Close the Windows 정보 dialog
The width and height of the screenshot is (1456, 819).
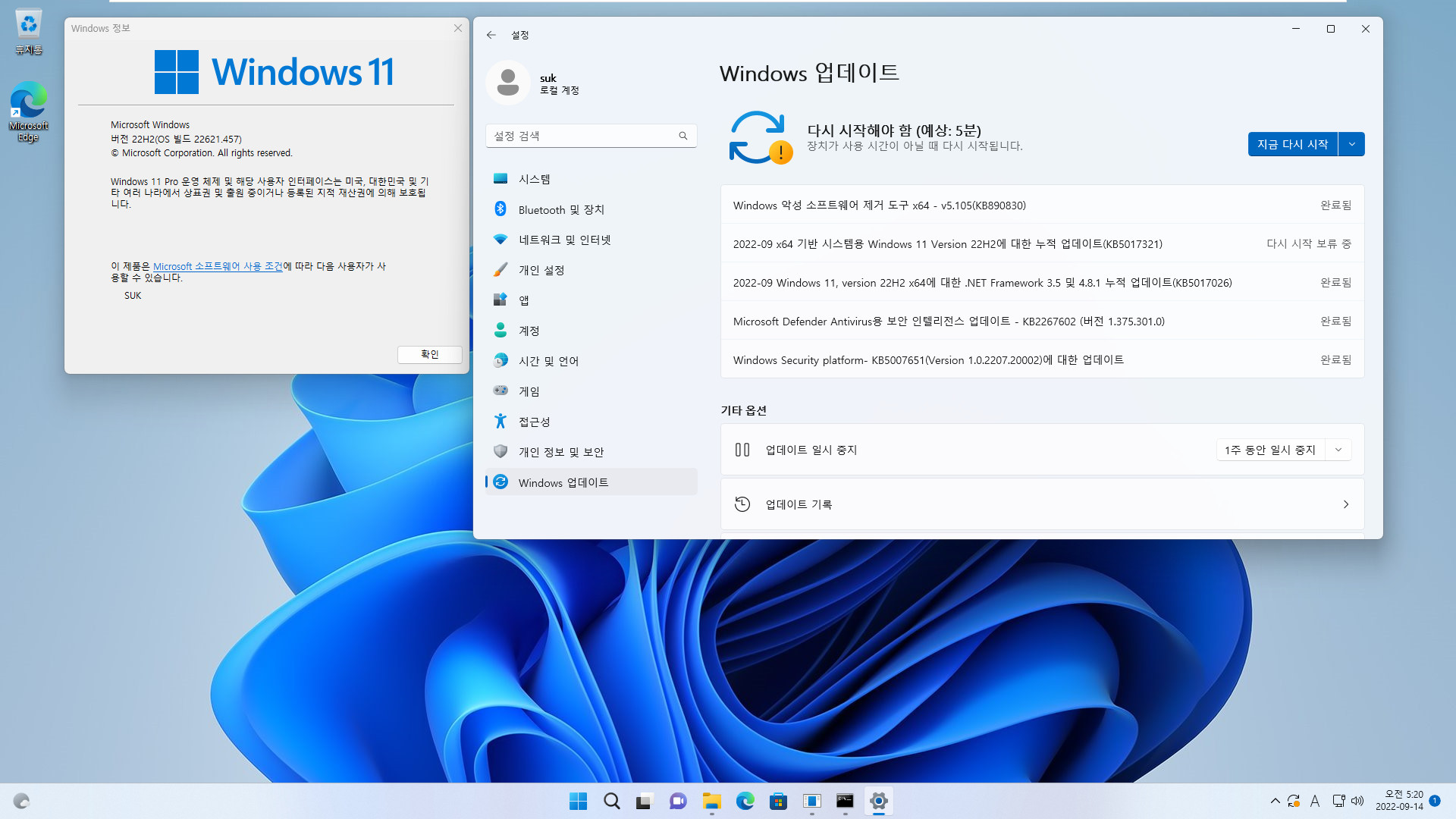[458, 28]
